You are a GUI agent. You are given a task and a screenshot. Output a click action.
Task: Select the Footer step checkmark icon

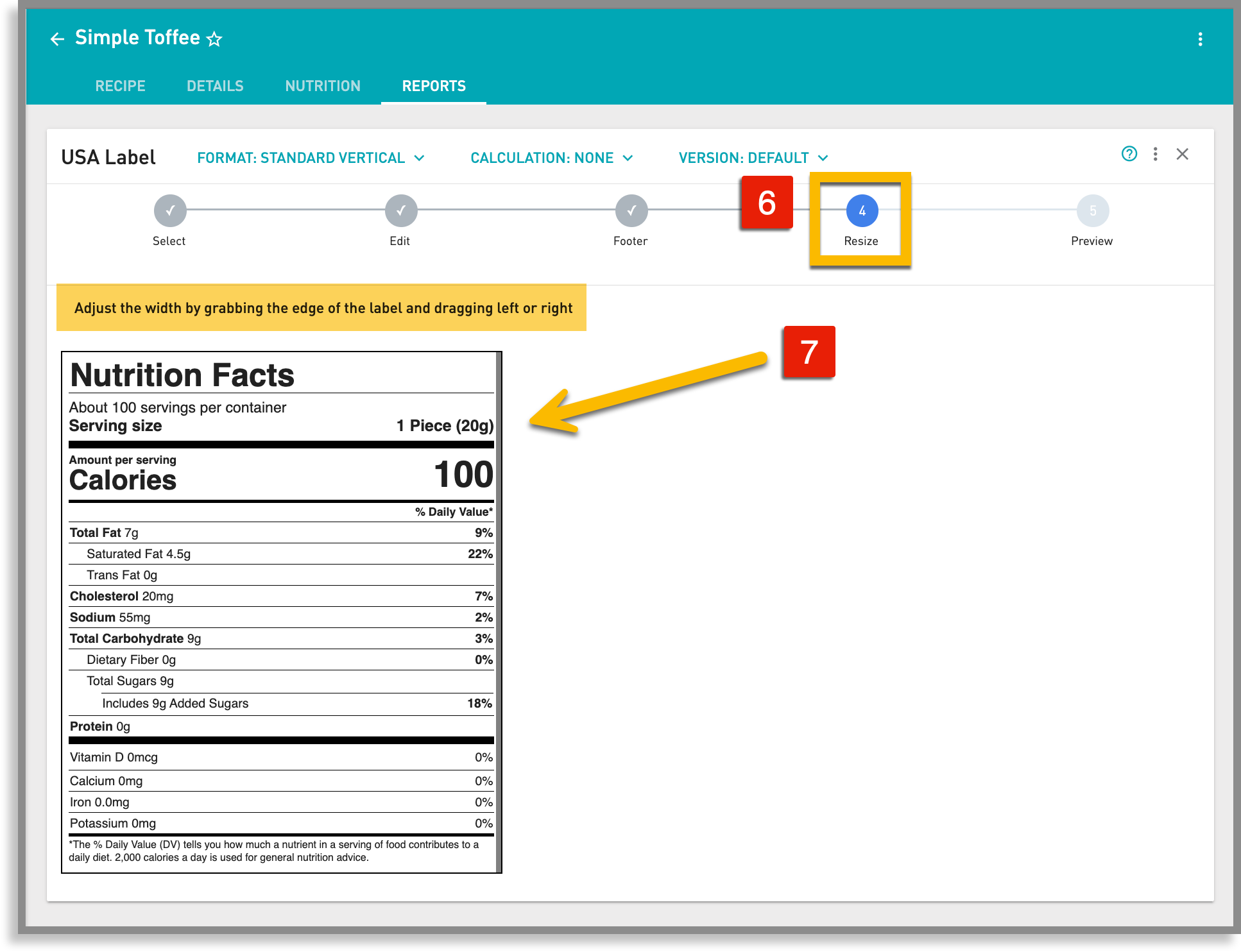(x=631, y=210)
